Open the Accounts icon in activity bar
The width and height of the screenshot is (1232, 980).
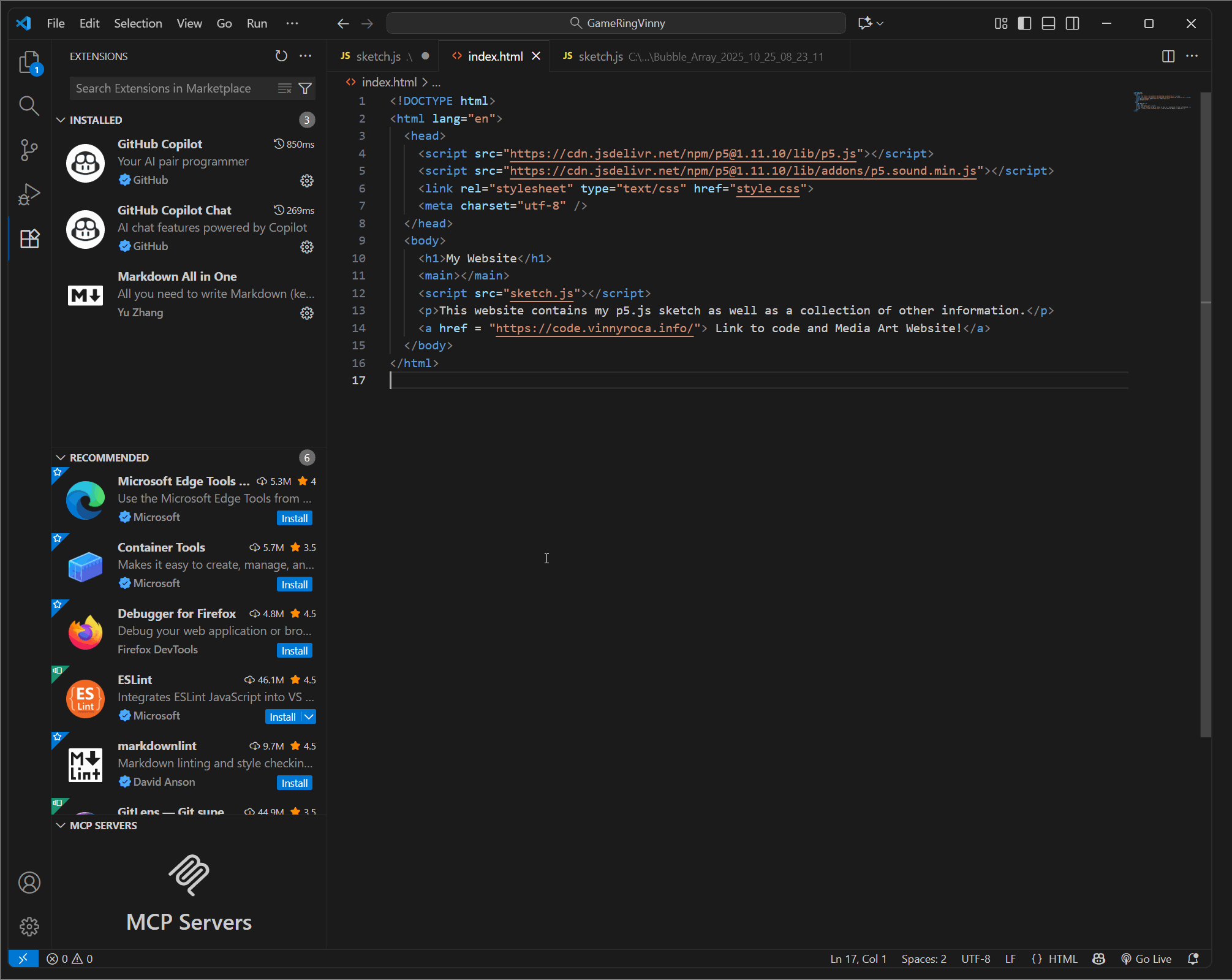click(29, 883)
